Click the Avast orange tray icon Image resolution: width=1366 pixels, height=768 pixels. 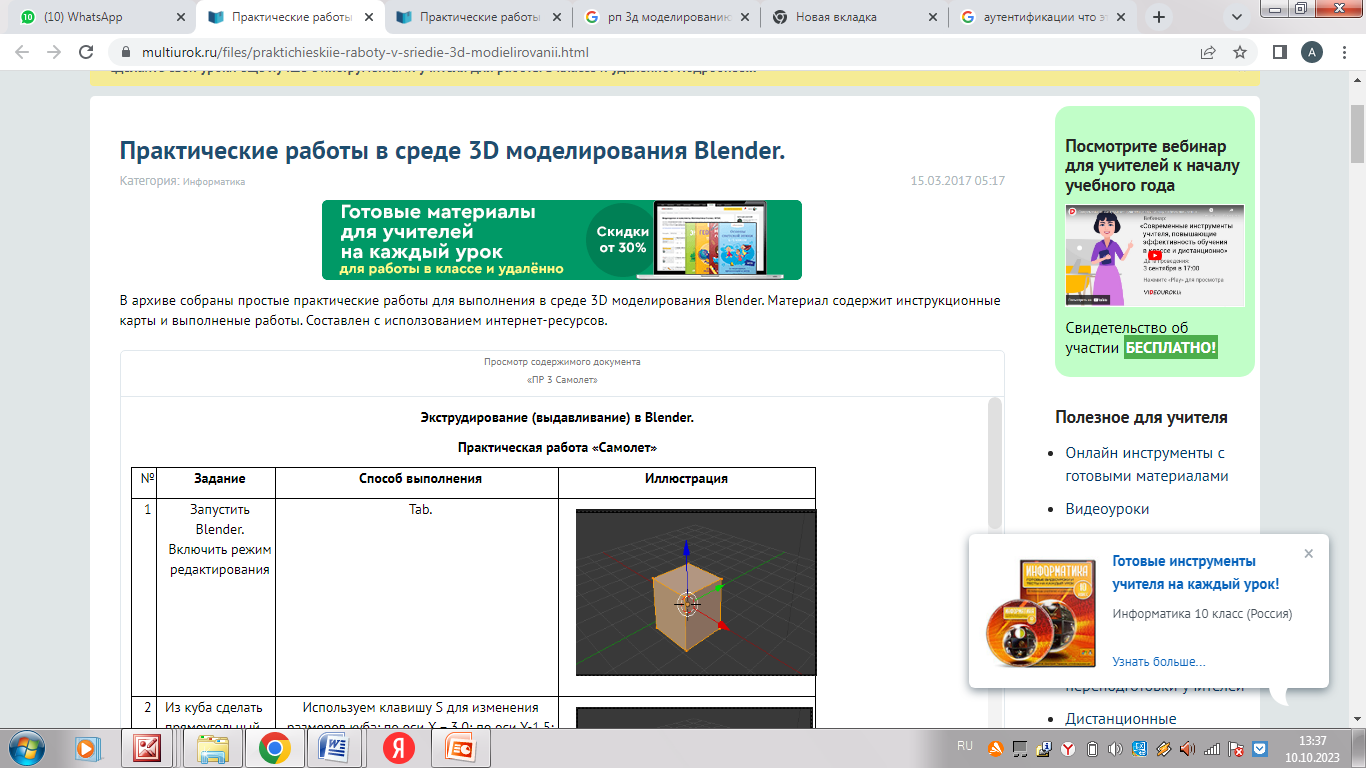[x=995, y=748]
